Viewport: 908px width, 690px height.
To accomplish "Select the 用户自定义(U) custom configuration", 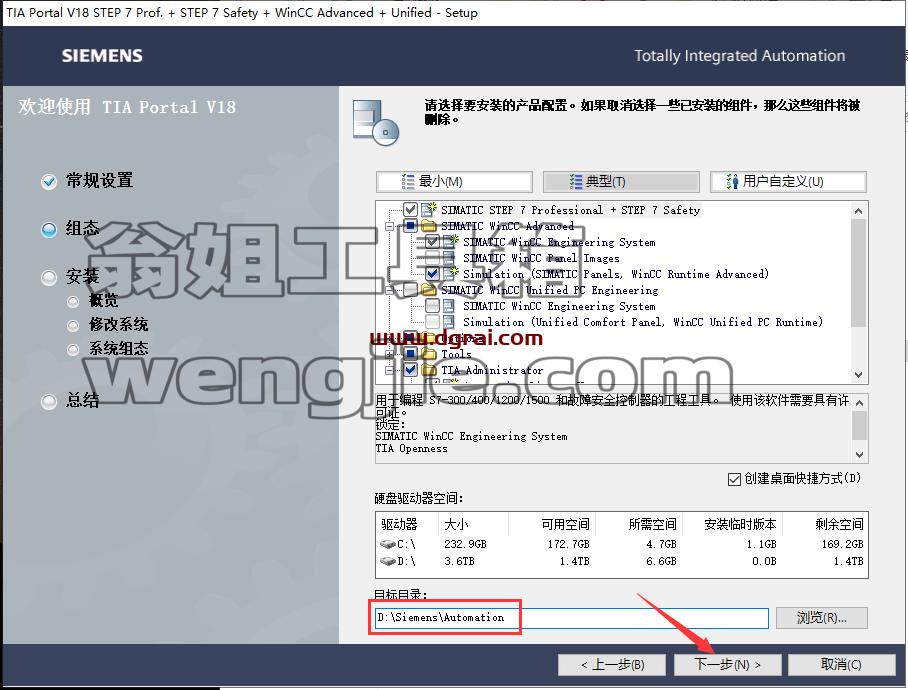I will pos(788,182).
